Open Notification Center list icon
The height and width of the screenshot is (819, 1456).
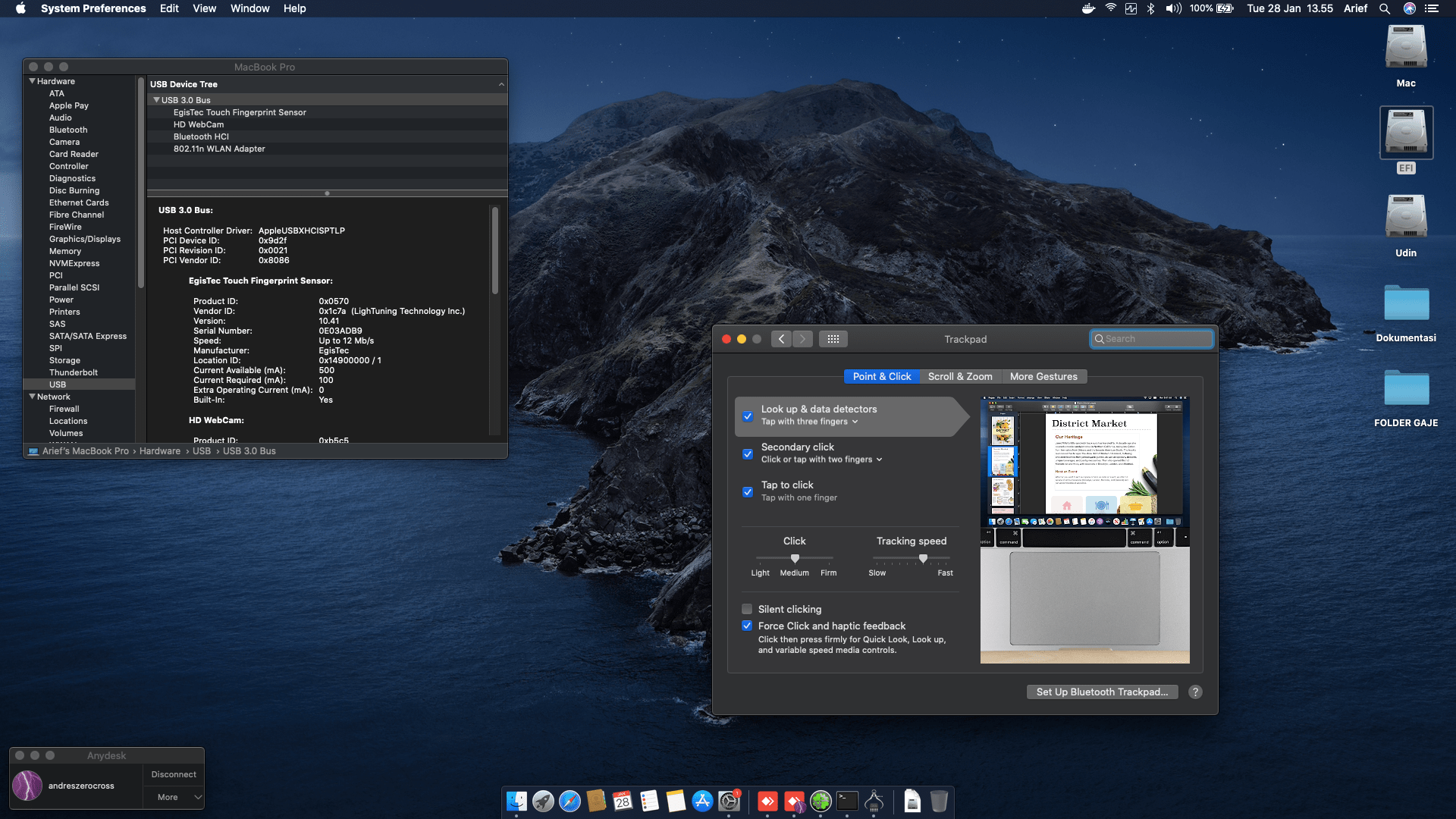click(1431, 8)
